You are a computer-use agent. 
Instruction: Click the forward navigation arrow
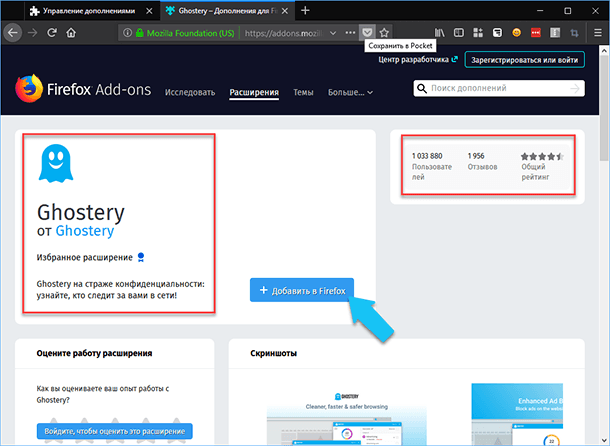[33, 33]
